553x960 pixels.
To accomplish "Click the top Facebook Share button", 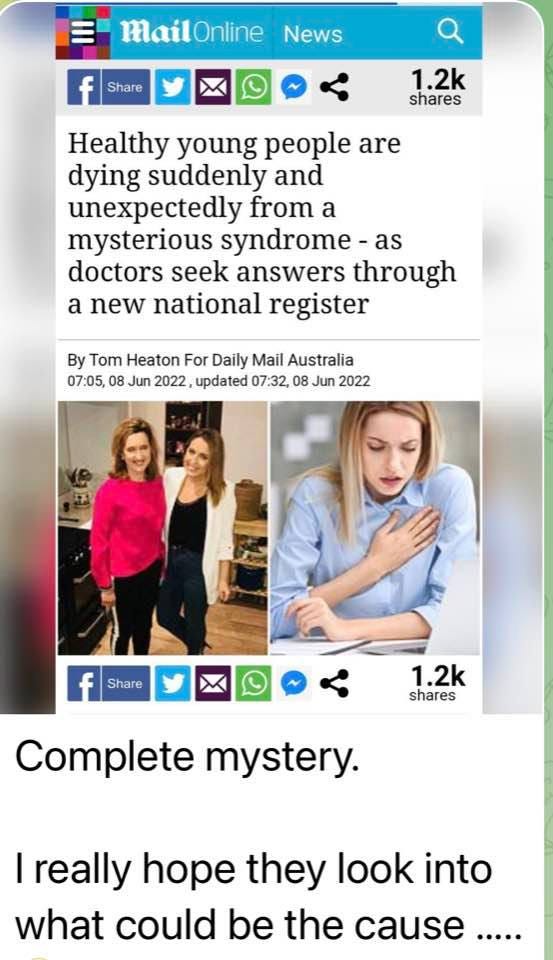I will pyautogui.click(x=108, y=87).
